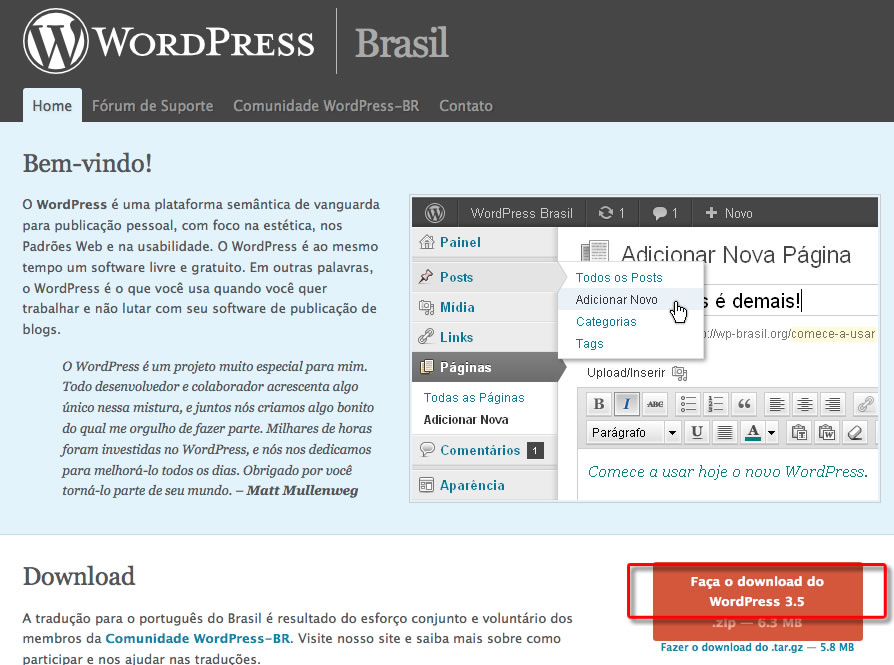The image size is (894, 665).
Task: Click WordPress Brasil in the admin bar
Action: (521, 213)
